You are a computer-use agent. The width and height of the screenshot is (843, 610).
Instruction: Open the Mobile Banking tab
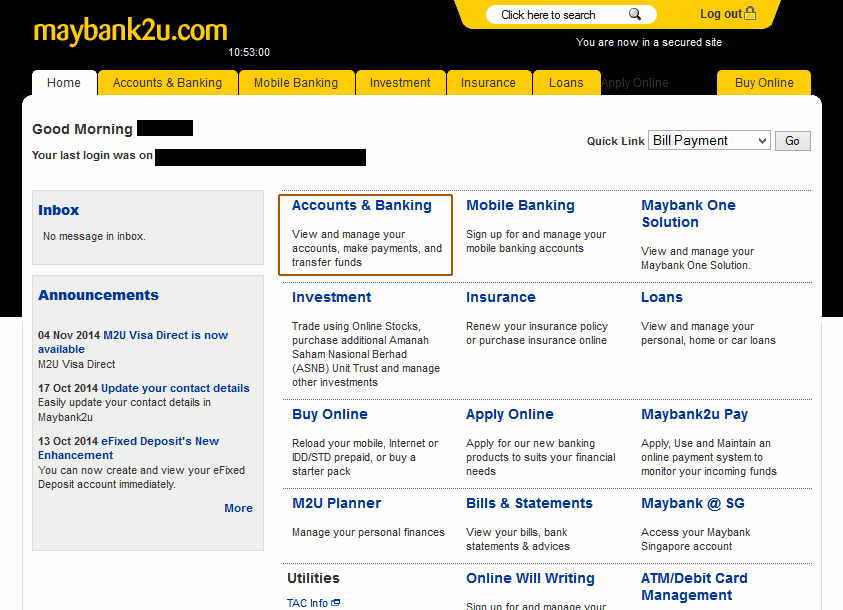(296, 83)
